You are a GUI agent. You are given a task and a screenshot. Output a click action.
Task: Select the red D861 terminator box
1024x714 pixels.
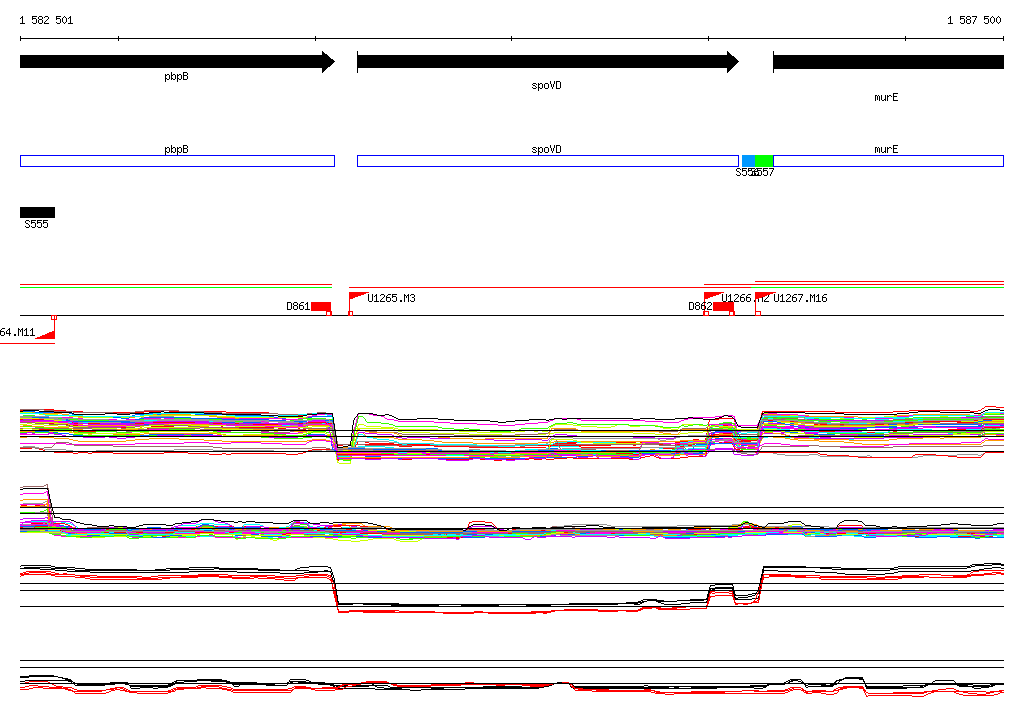click(x=321, y=306)
